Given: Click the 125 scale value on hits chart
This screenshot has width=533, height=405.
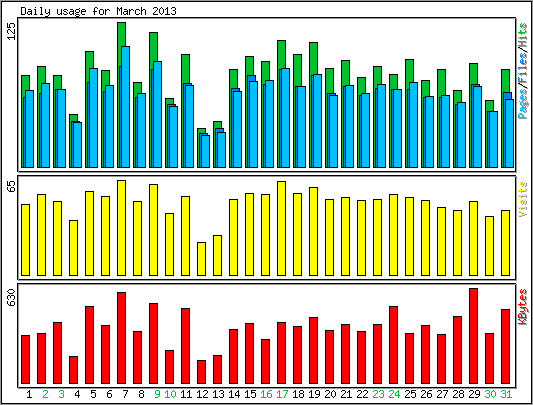Looking at the screenshot, I should (x=12, y=32).
